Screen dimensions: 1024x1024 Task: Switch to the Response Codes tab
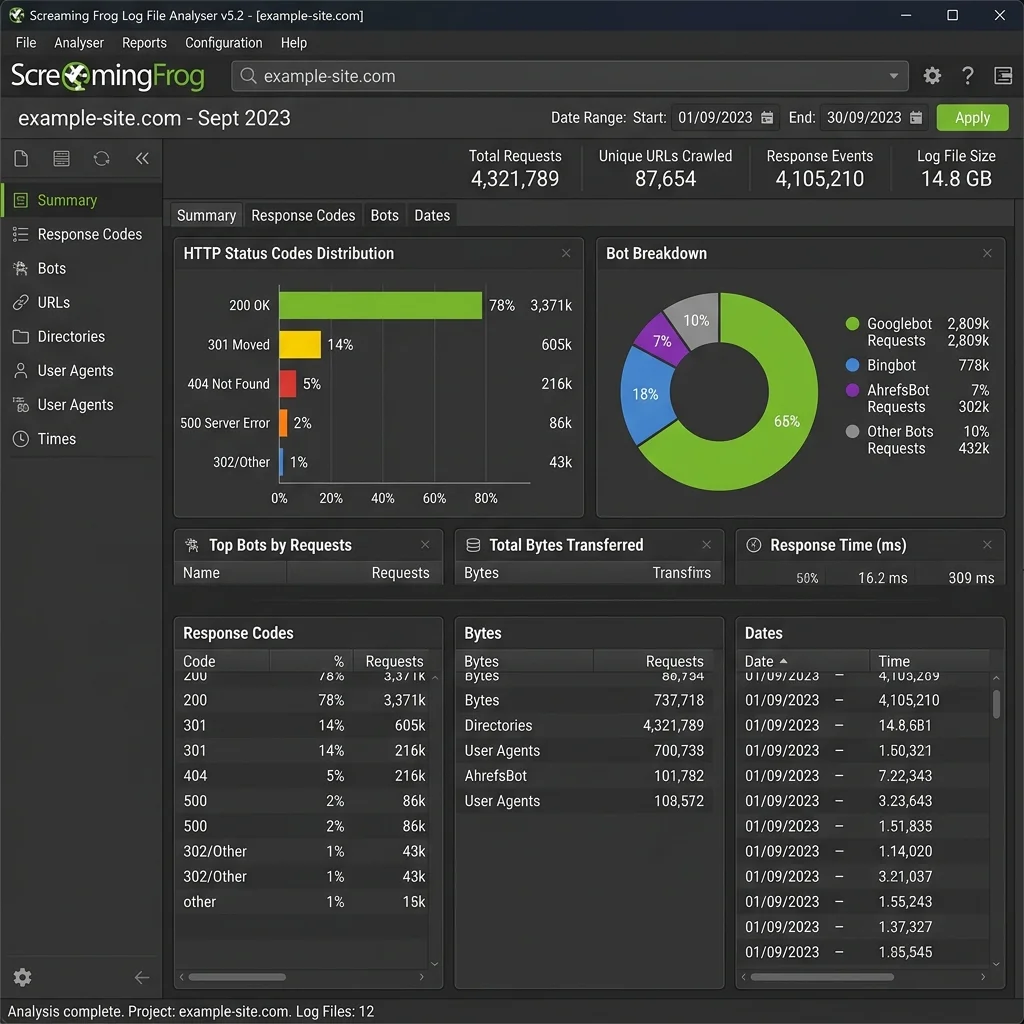pyautogui.click(x=303, y=216)
